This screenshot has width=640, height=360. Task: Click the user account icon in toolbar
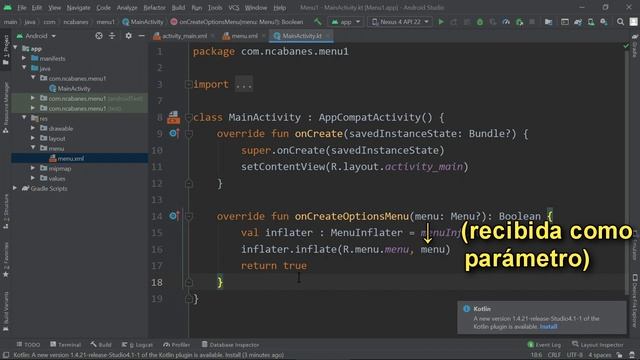[633, 22]
